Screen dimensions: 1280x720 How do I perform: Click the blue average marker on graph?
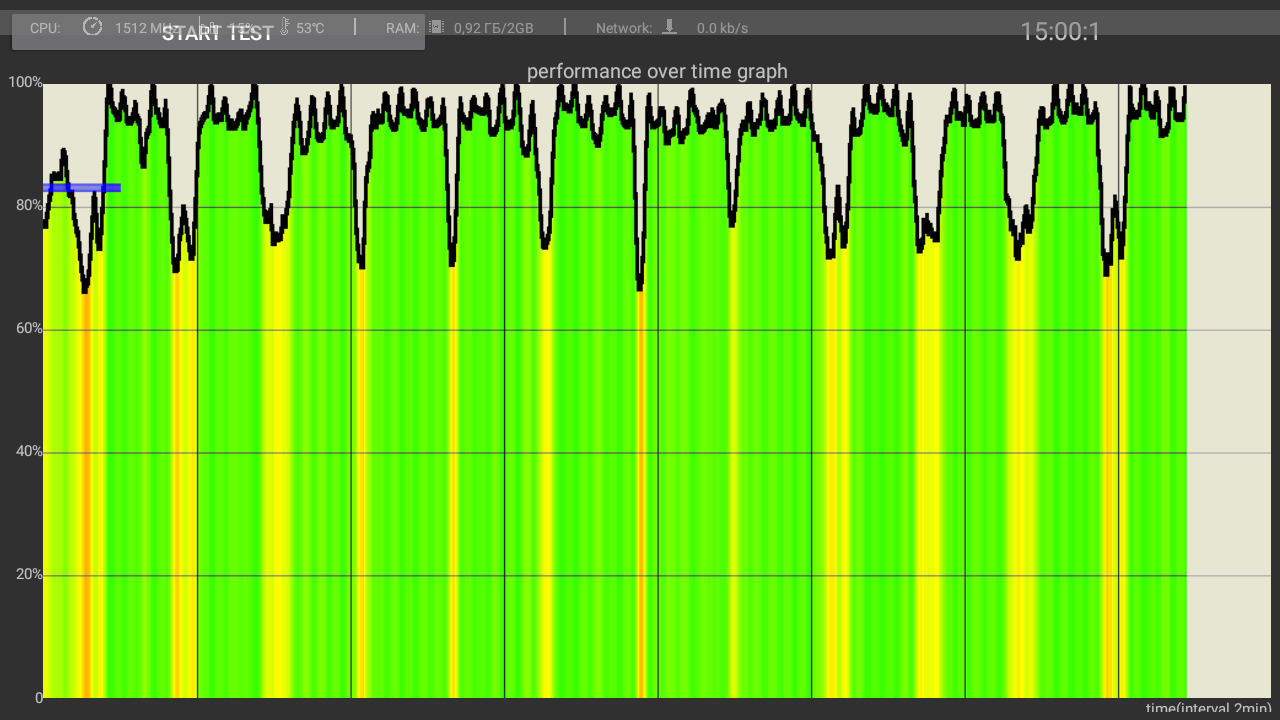click(x=82, y=188)
